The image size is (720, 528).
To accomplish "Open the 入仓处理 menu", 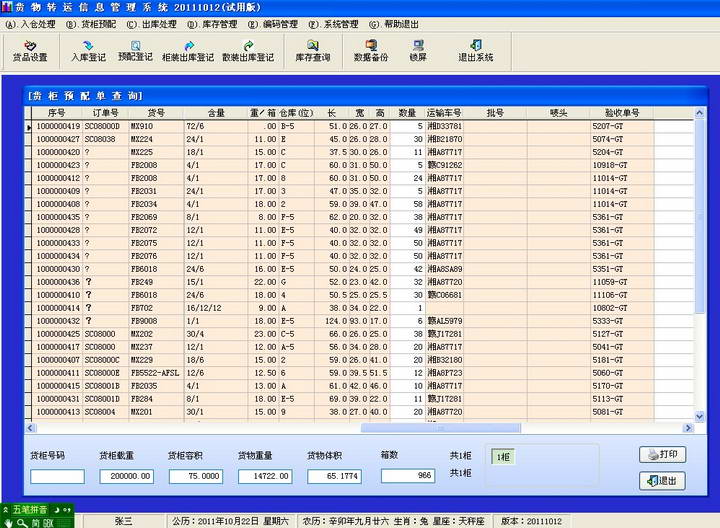I will tap(30, 24).
